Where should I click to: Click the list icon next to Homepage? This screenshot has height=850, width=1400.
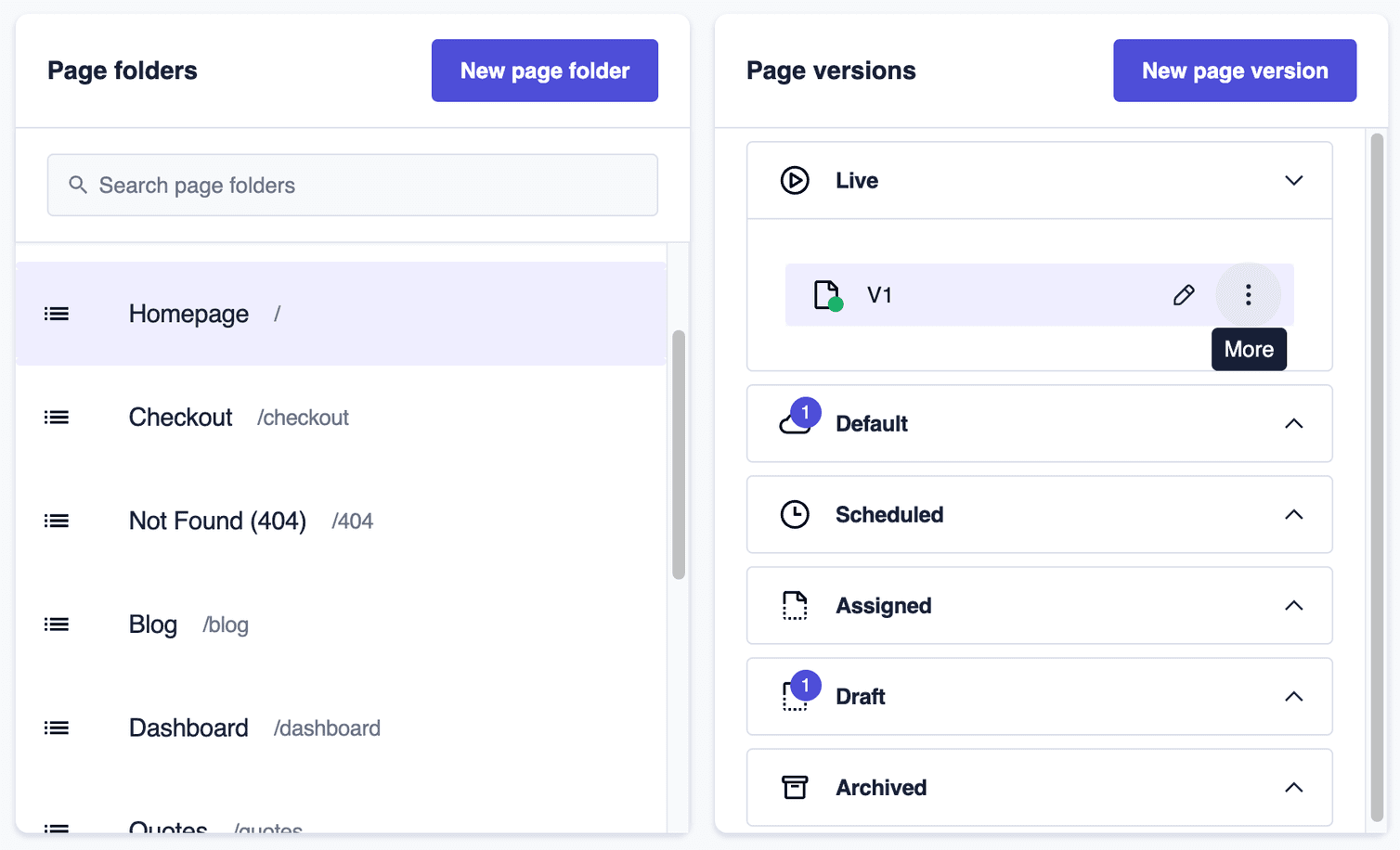56,314
